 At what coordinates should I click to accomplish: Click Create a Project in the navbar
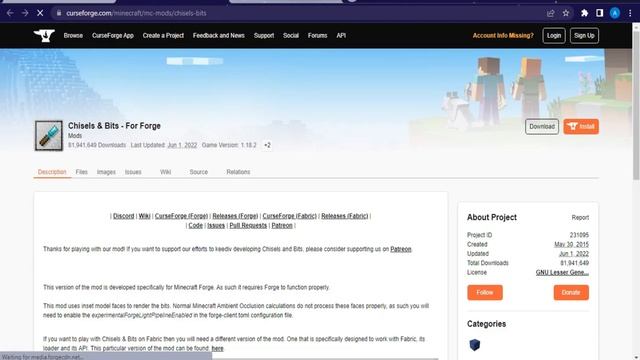[x=163, y=36]
